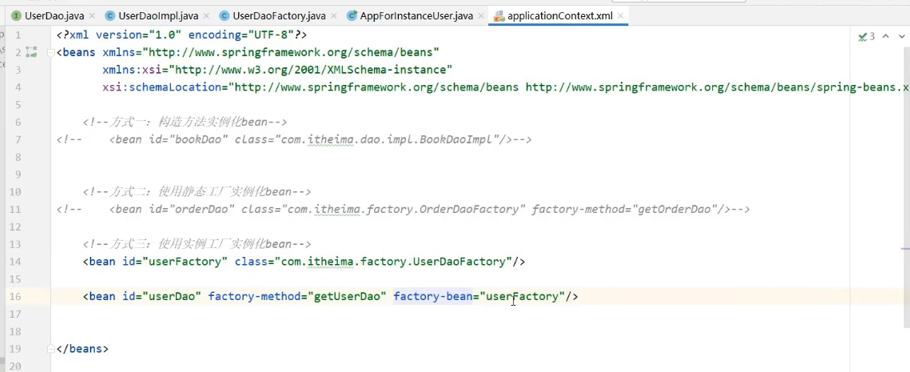Open the inspections widget showing 3 typos
910x372 pixels.
866,37
